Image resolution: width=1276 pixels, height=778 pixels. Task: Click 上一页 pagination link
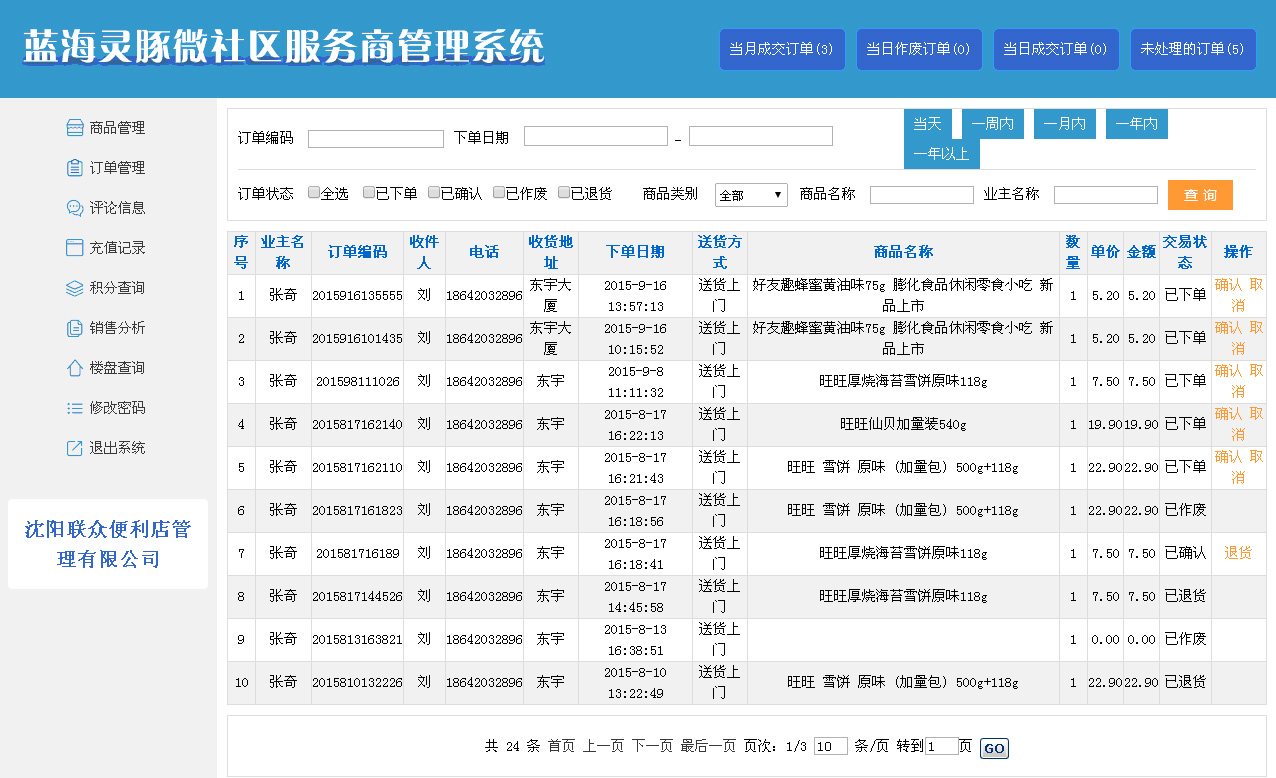(603, 746)
